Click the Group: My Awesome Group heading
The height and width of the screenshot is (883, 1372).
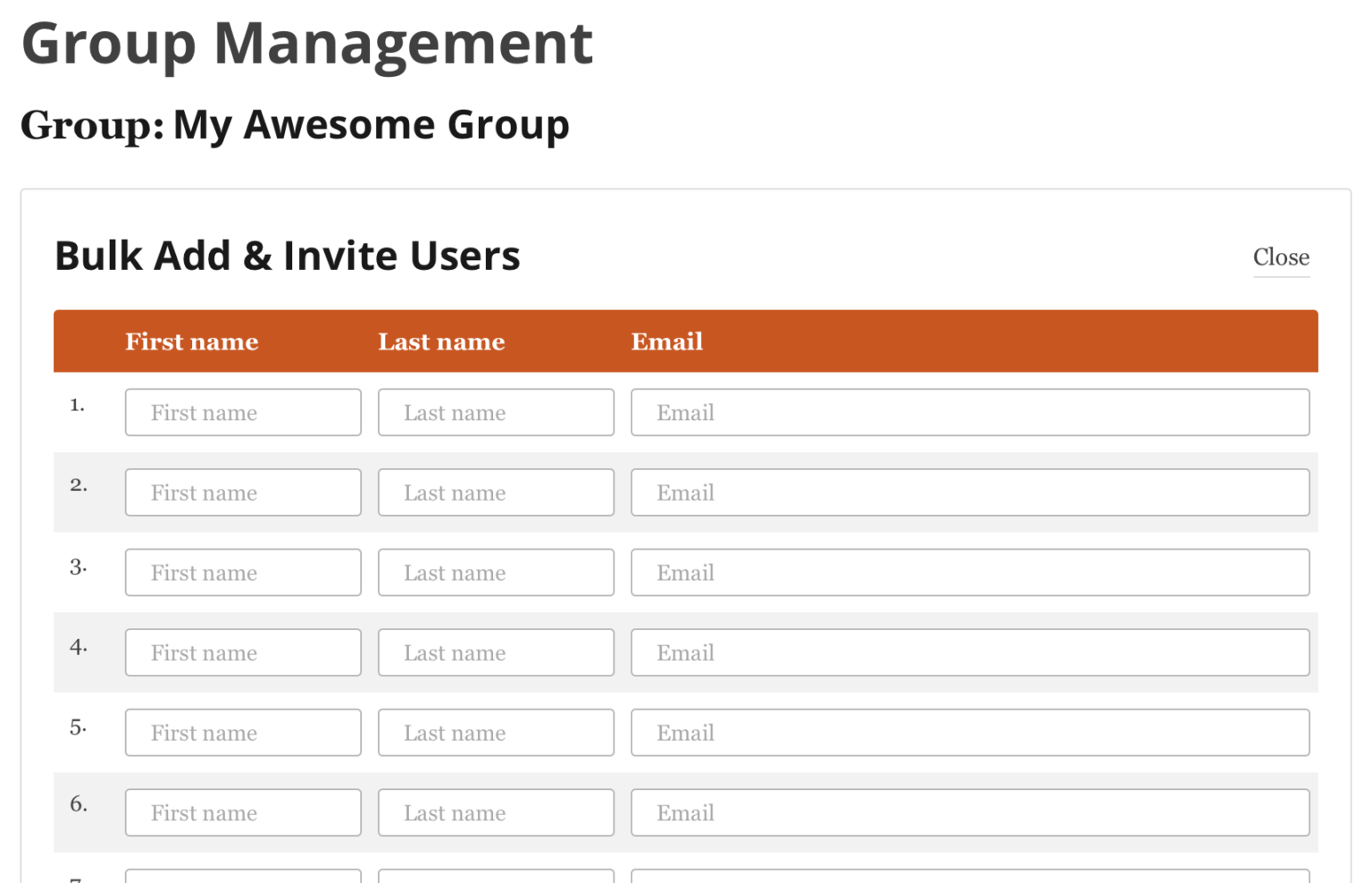click(x=297, y=125)
